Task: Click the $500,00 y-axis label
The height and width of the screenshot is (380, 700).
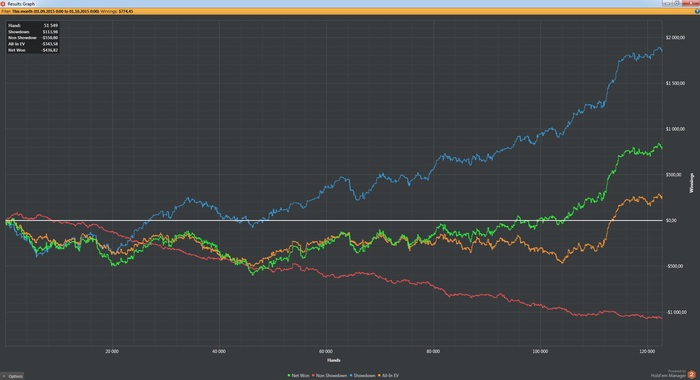Action: (674, 175)
